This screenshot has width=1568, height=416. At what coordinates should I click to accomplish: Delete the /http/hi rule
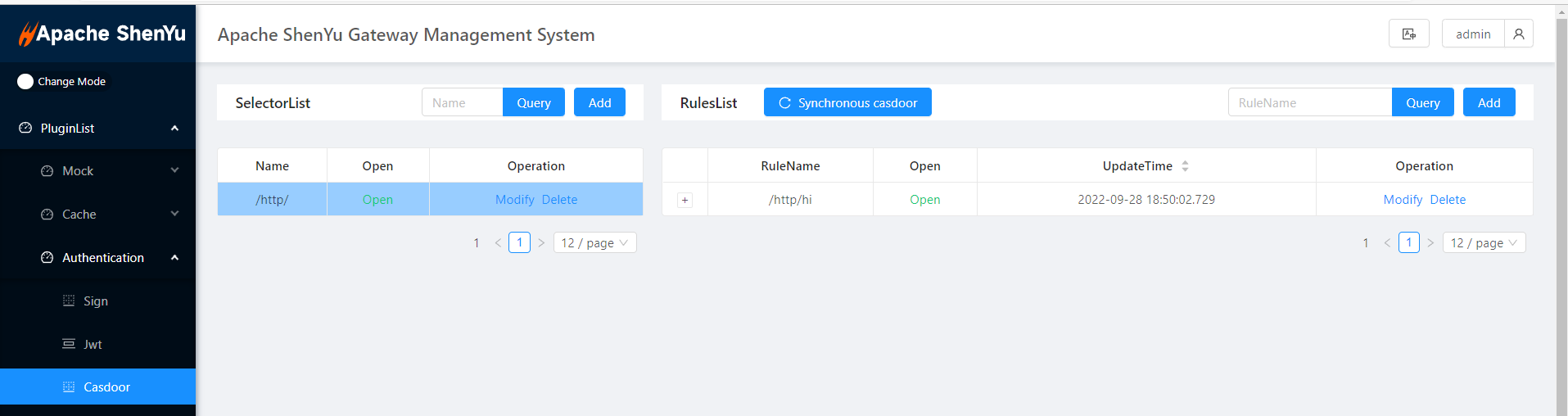coord(1448,200)
